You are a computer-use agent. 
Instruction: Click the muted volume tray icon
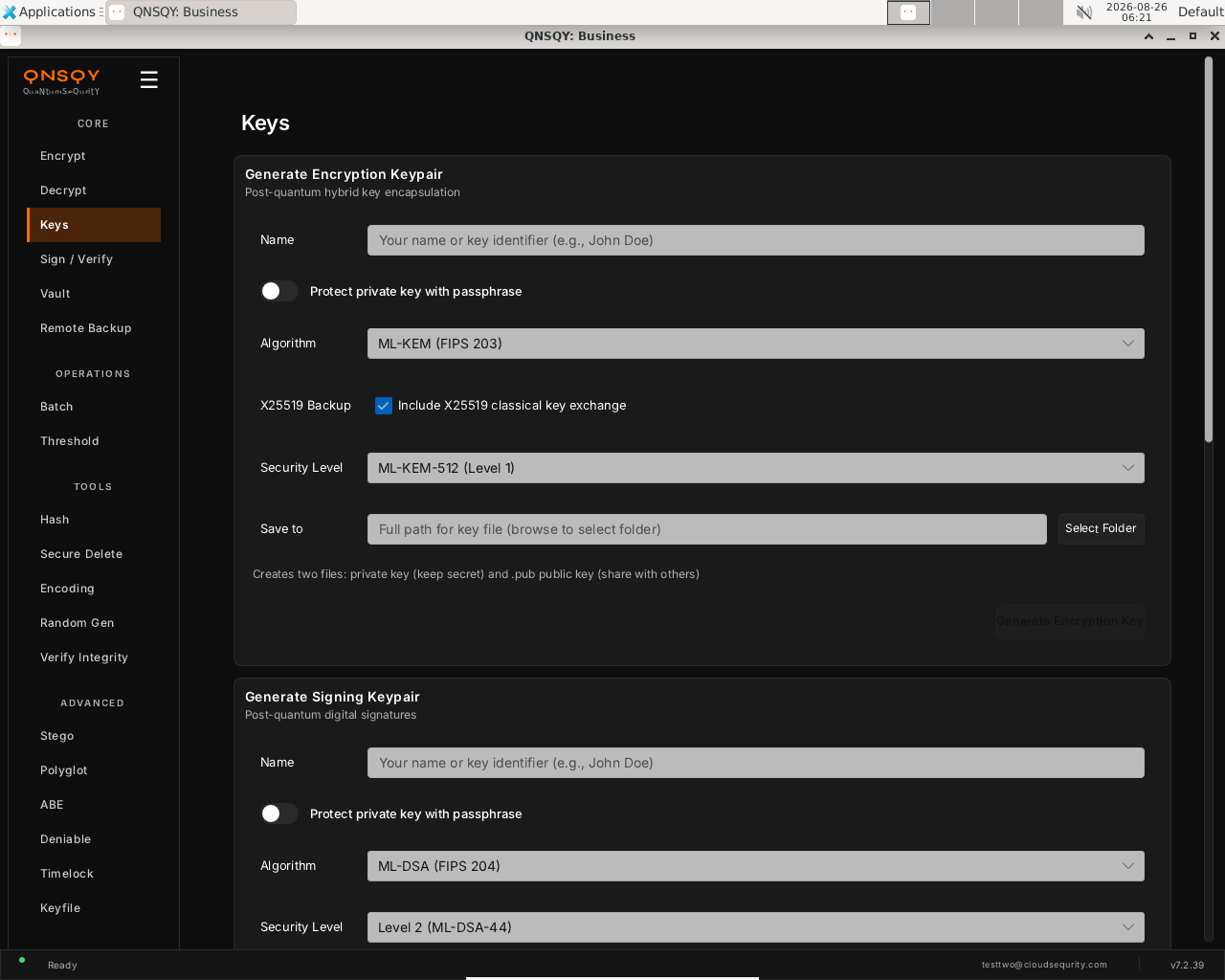pos(1083,12)
